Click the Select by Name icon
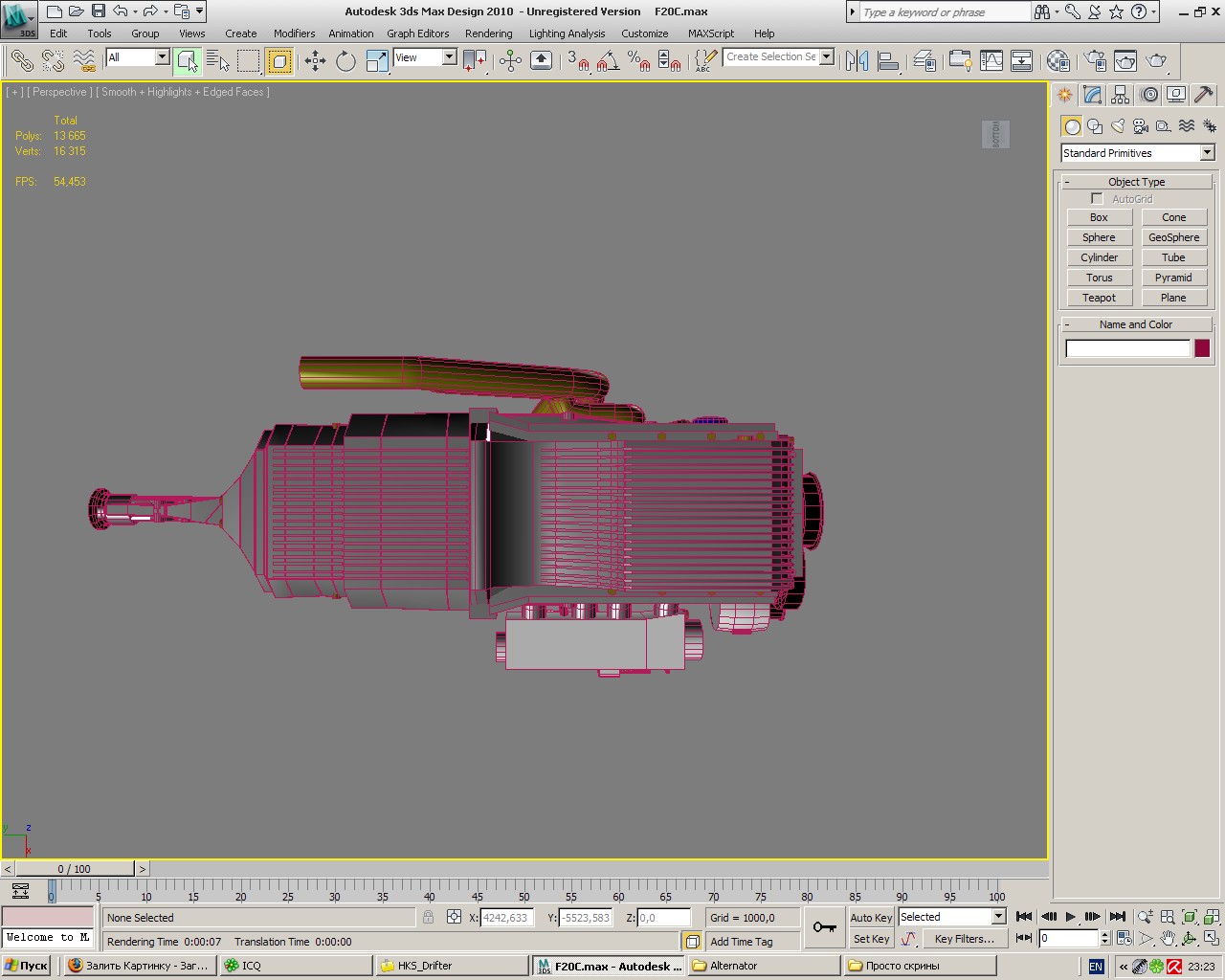 click(x=218, y=61)
